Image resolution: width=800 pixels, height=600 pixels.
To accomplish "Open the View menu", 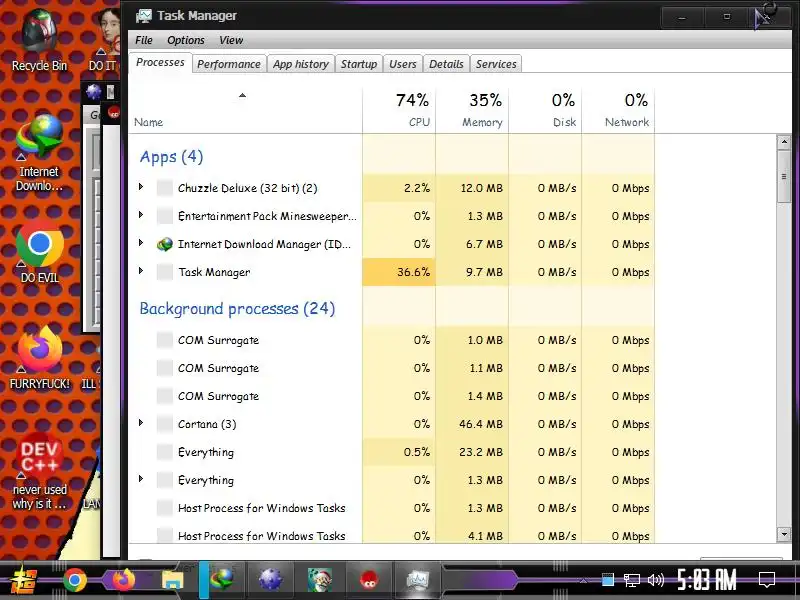I will (231, 40).
